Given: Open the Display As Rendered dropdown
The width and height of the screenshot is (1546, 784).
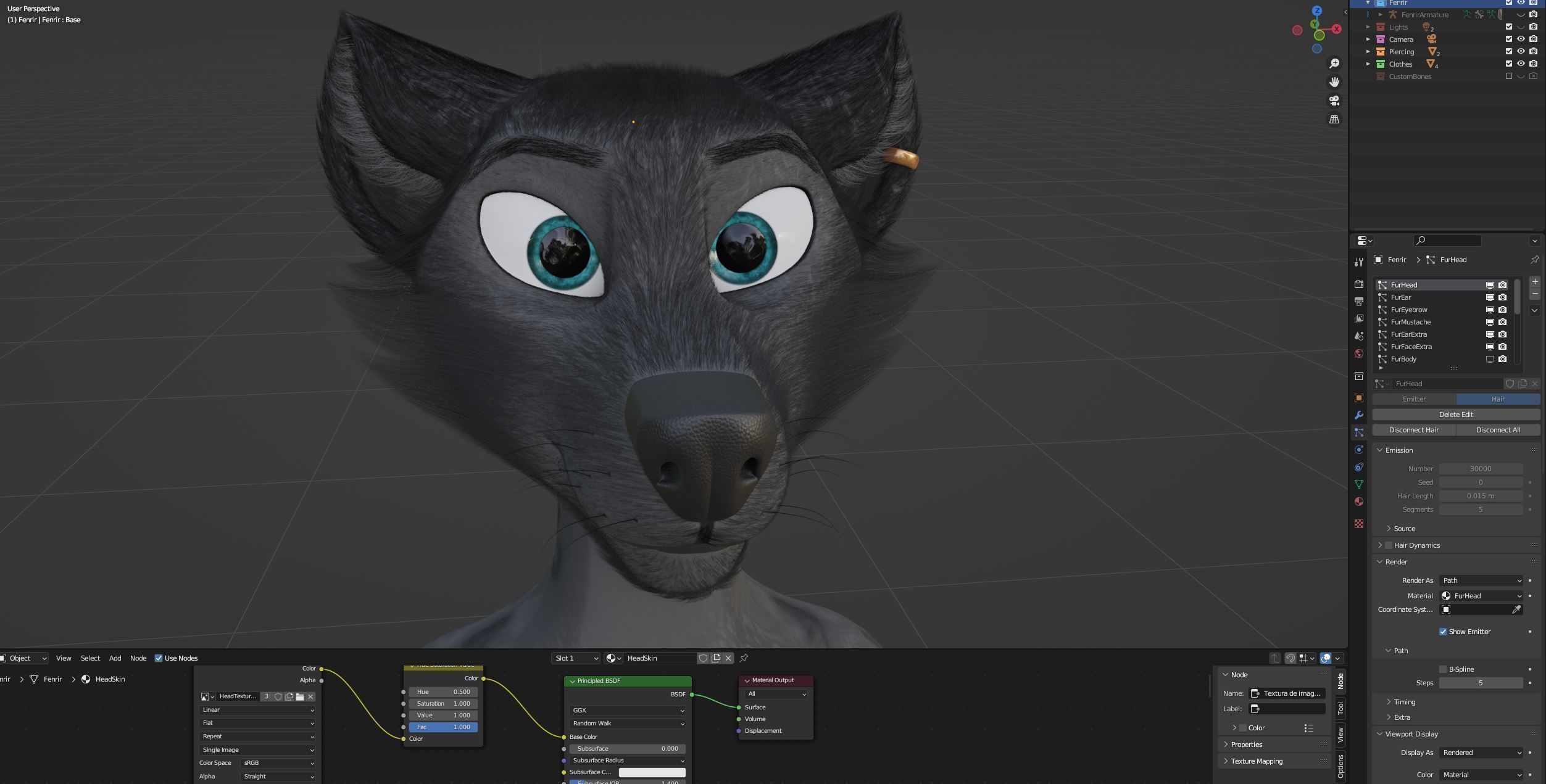Looking at the screenshot, I should click(x=1481, y=753).
